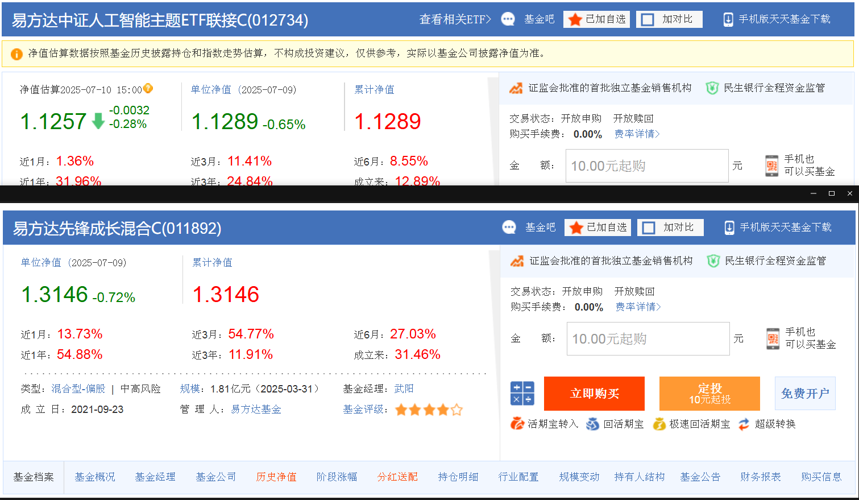Select the 阶段涨幅 tab
Viewport: 859px width, 500px height.
337,477
